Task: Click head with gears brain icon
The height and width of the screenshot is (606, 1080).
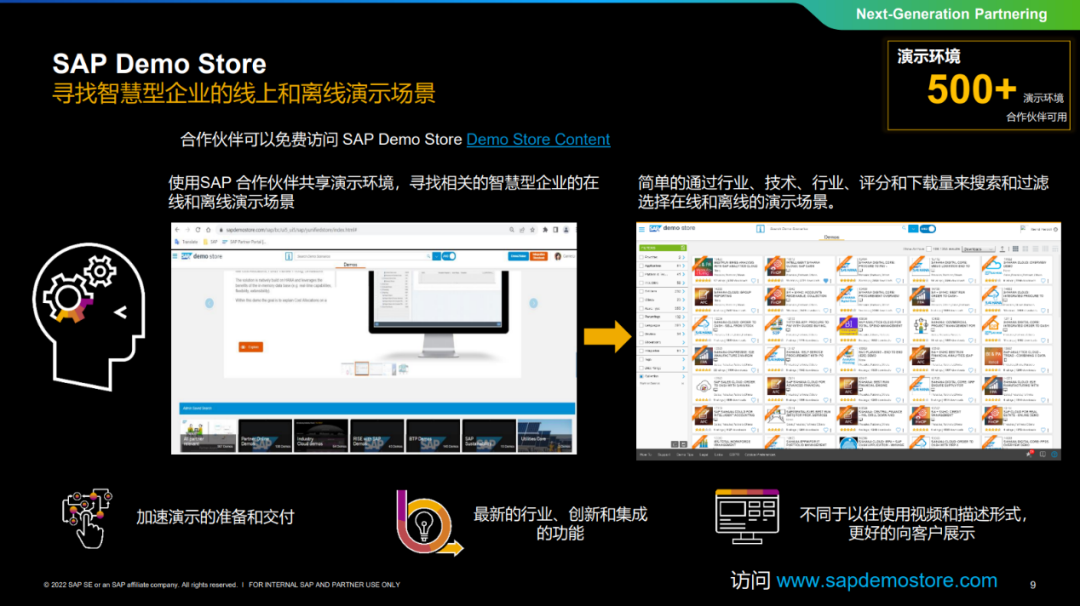Action: pos(89,316)
